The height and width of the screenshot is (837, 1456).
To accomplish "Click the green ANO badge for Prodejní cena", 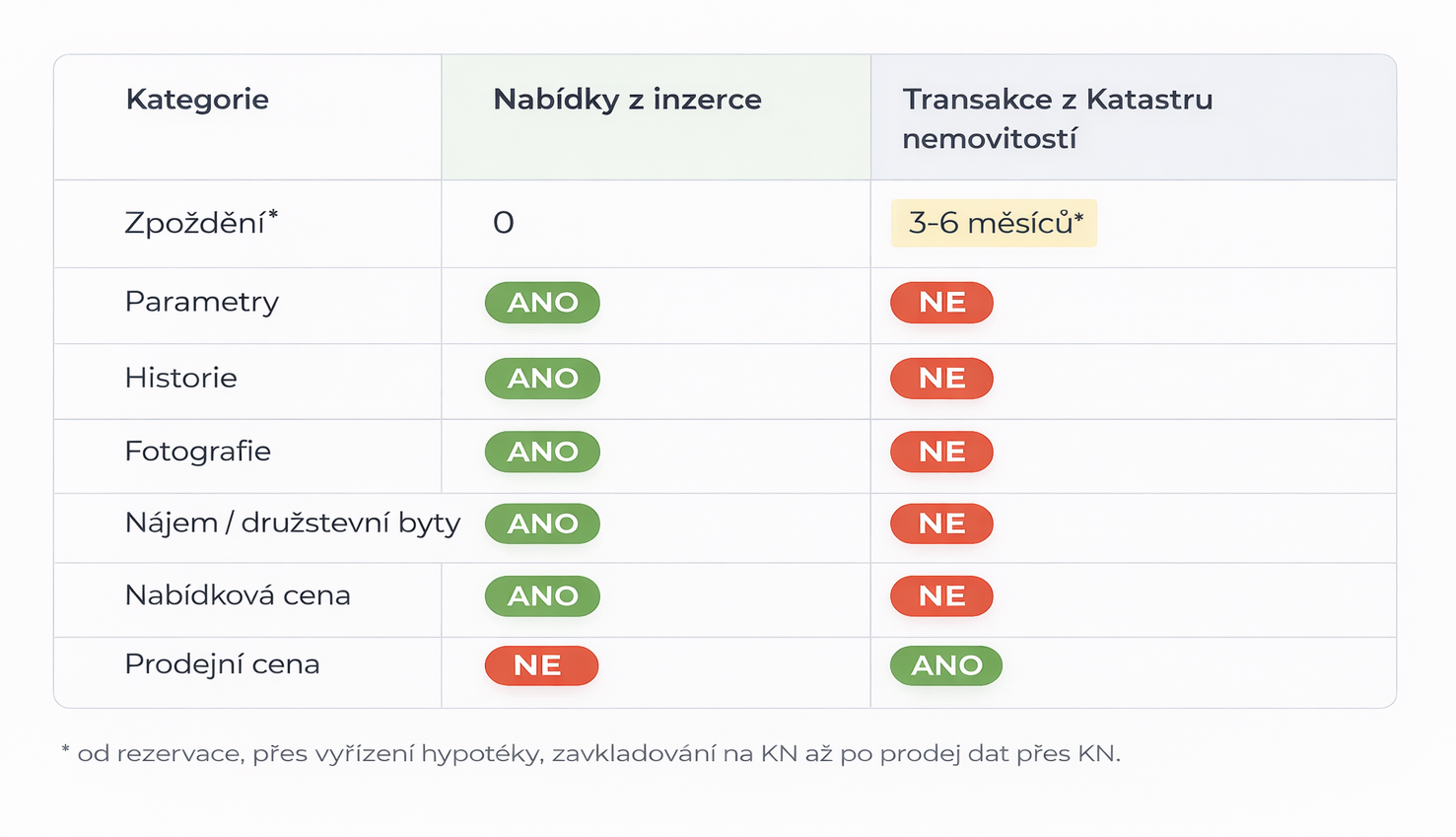I will click(x=946, y=665).
